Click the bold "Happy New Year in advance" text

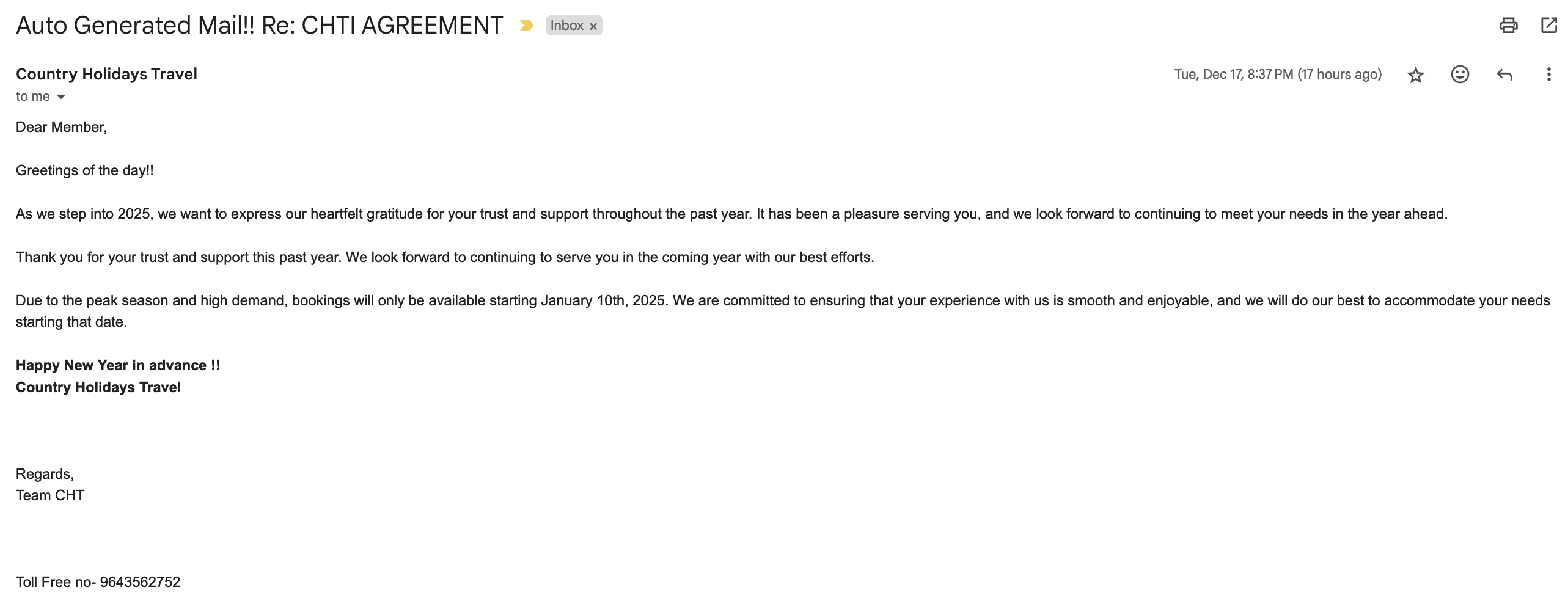pos(117,365)
